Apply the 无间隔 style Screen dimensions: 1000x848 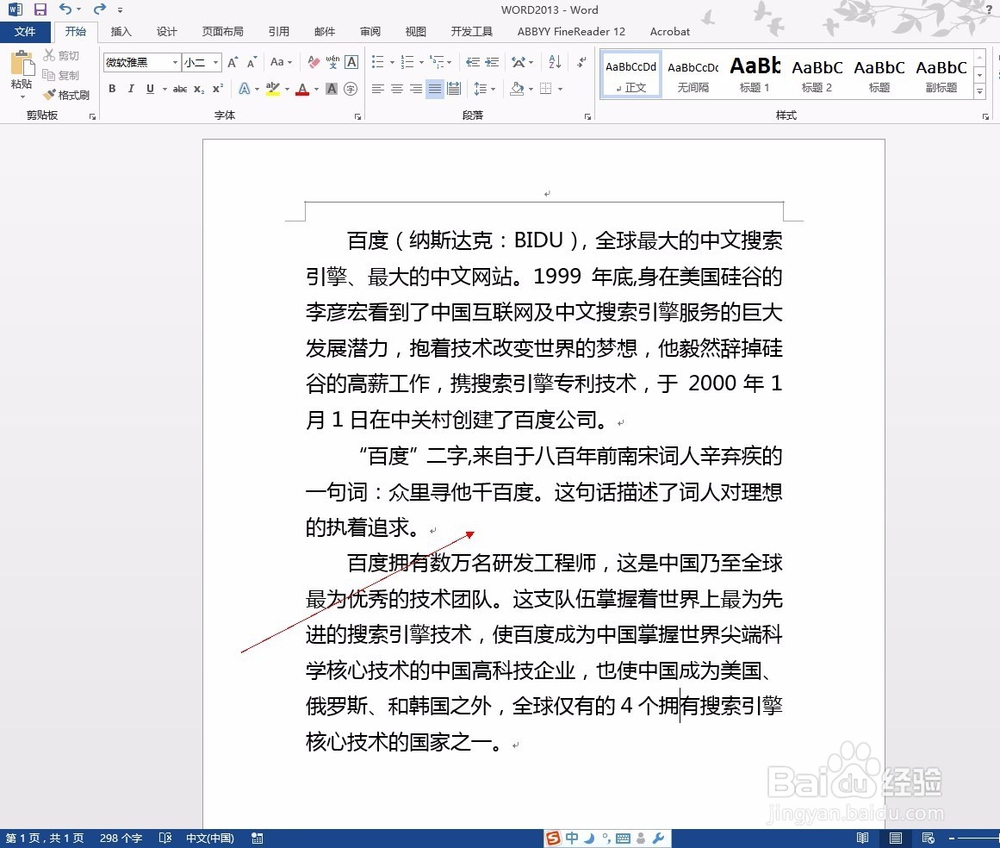[693, 74]
